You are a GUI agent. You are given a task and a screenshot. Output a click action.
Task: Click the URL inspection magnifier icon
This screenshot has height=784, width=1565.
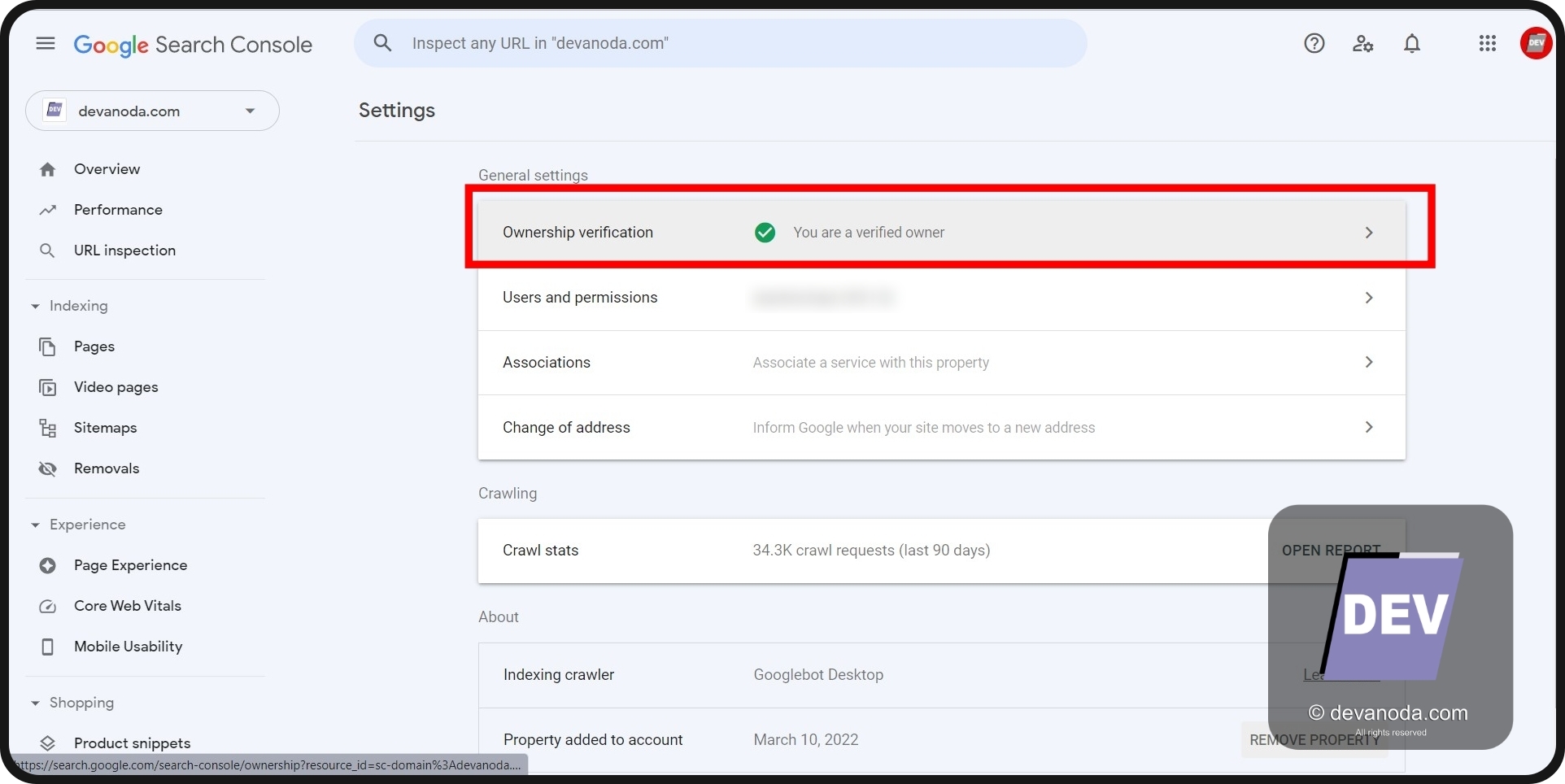click(48, 250)
